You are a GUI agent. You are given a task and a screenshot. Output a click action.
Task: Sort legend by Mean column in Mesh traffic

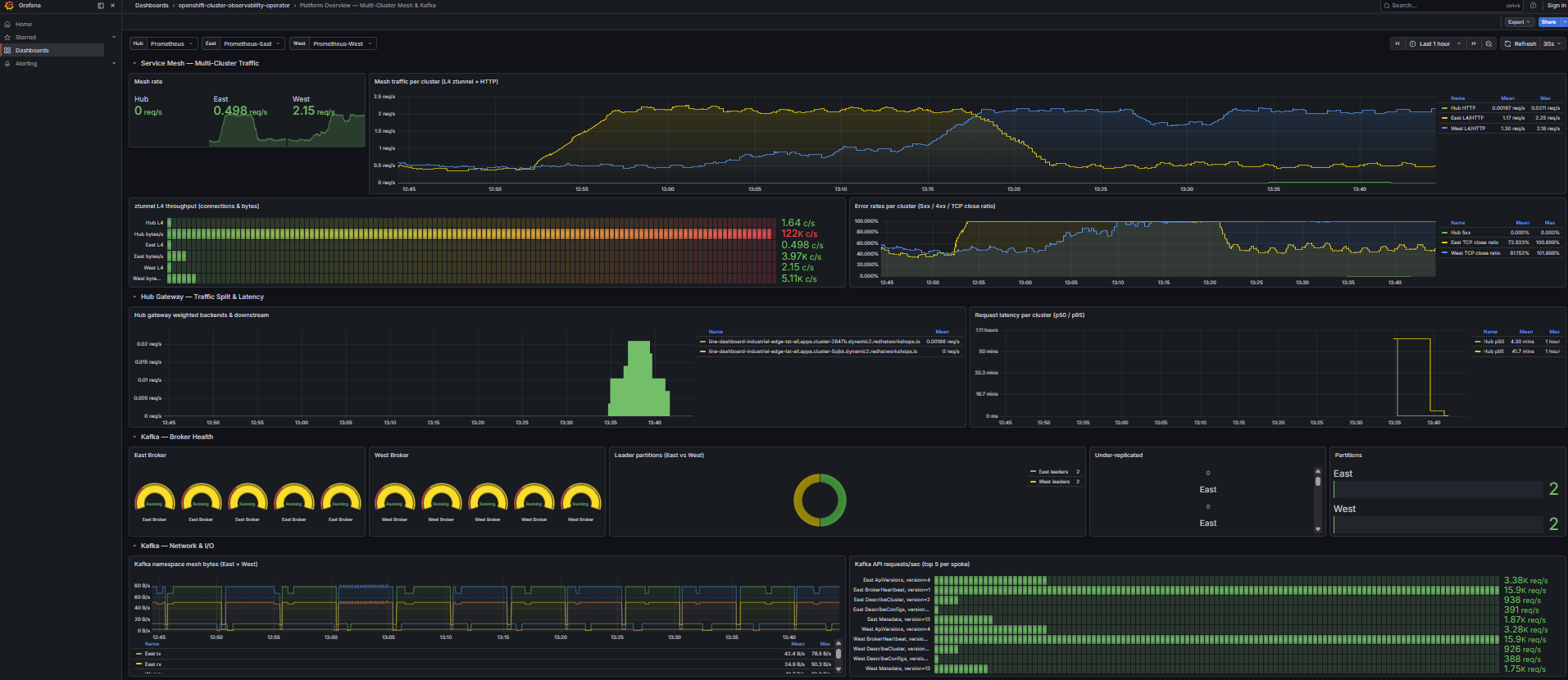1508,98
